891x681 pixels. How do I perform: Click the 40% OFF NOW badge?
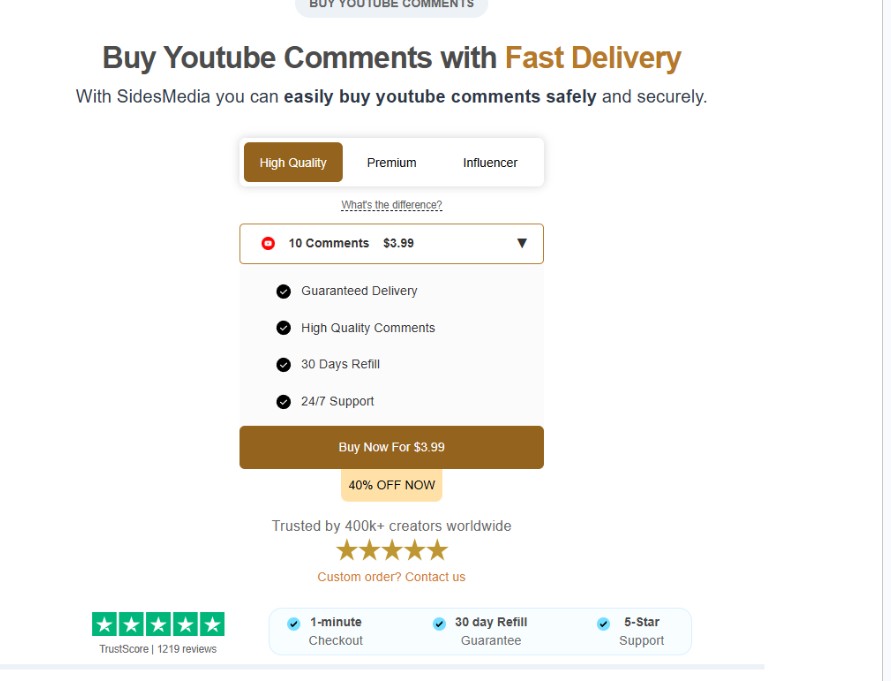point(391,485)
